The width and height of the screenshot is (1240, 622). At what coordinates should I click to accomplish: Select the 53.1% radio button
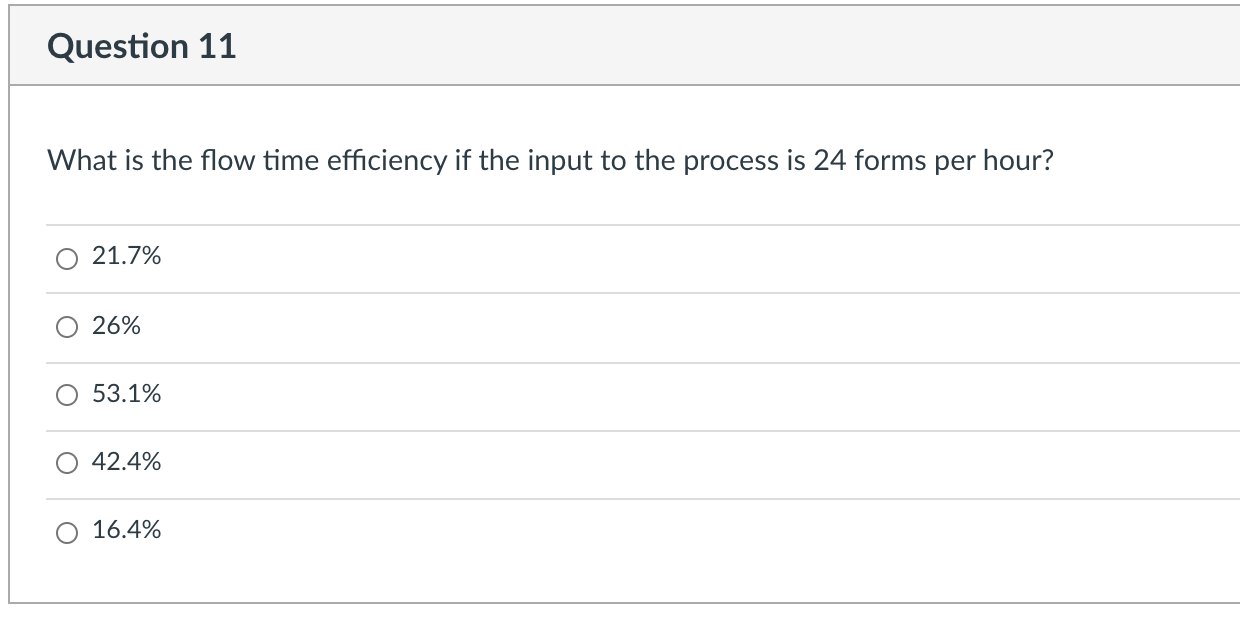[66, 394]
